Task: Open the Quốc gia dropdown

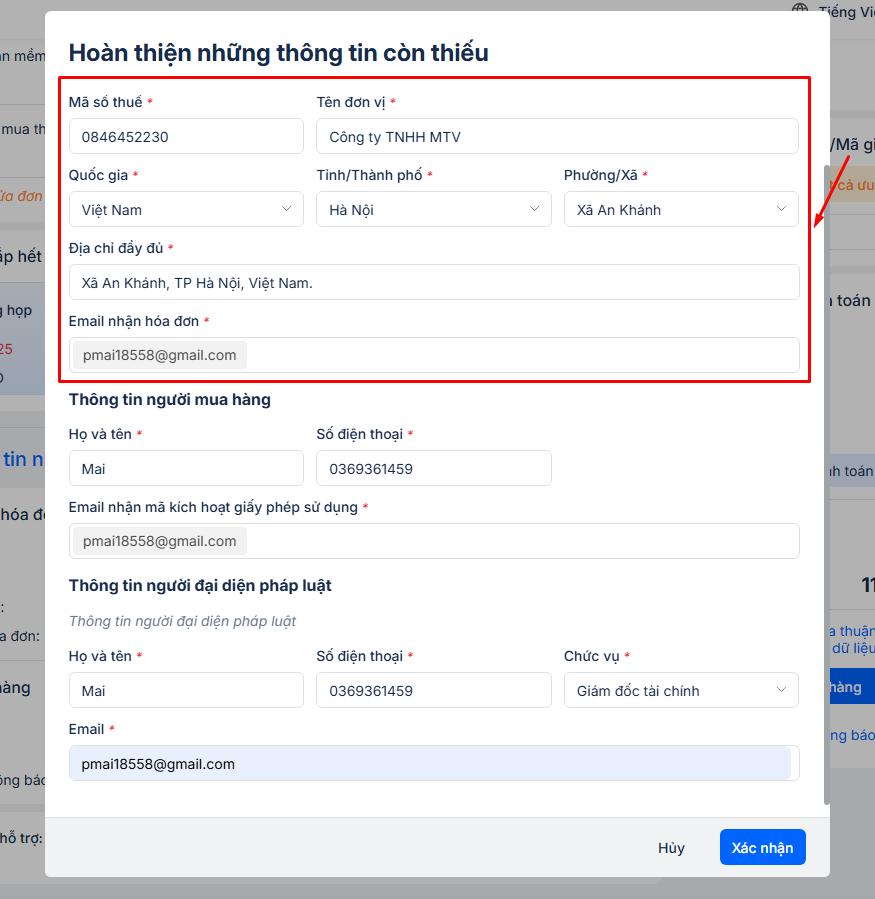Action: pos(186,210)
